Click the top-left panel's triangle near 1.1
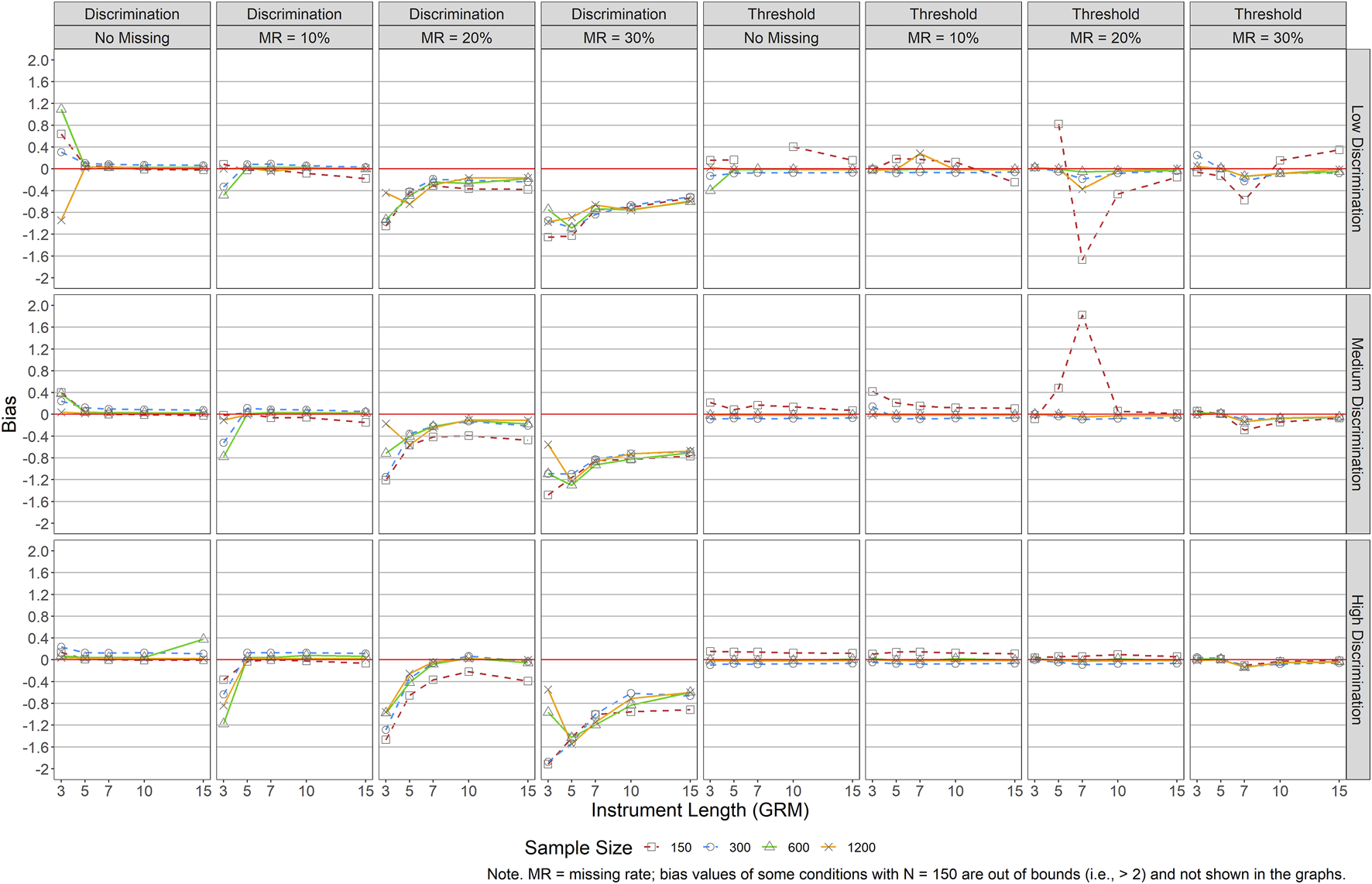 [x=61, y=109]
